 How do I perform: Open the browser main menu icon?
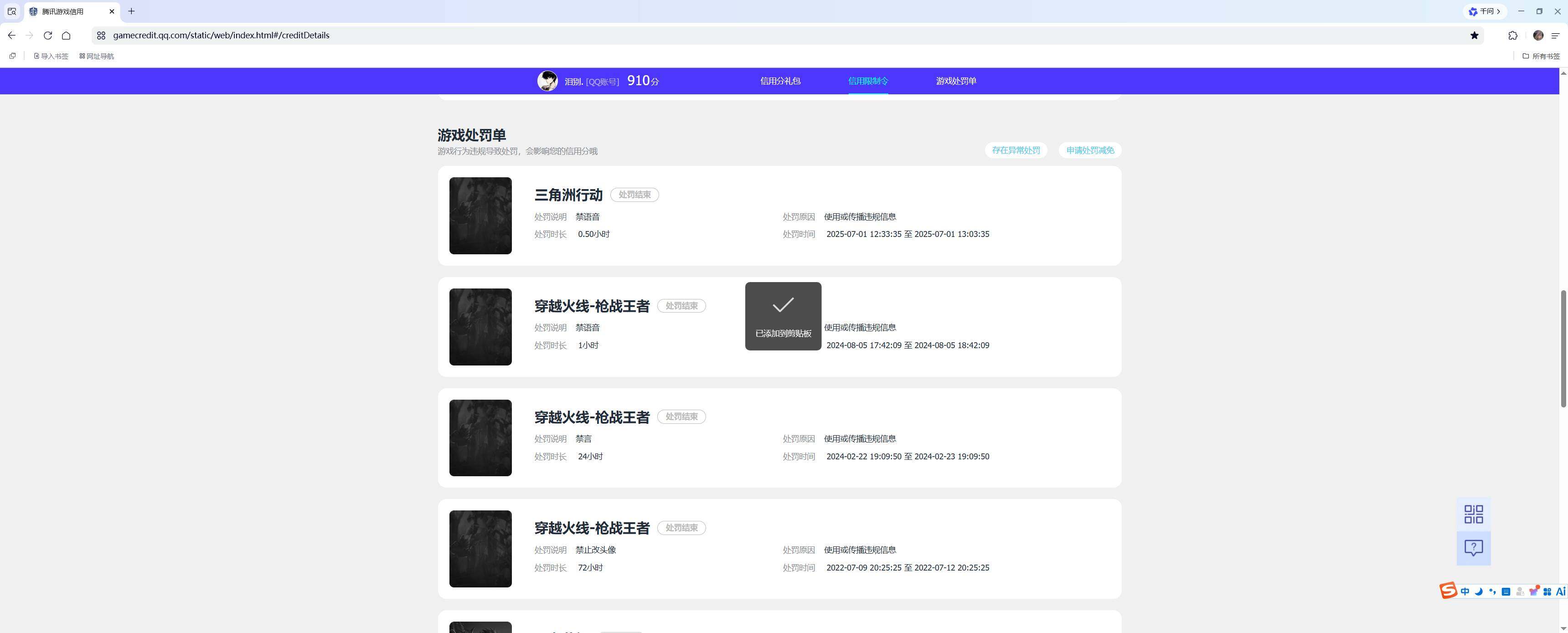tap(1555, 35)
